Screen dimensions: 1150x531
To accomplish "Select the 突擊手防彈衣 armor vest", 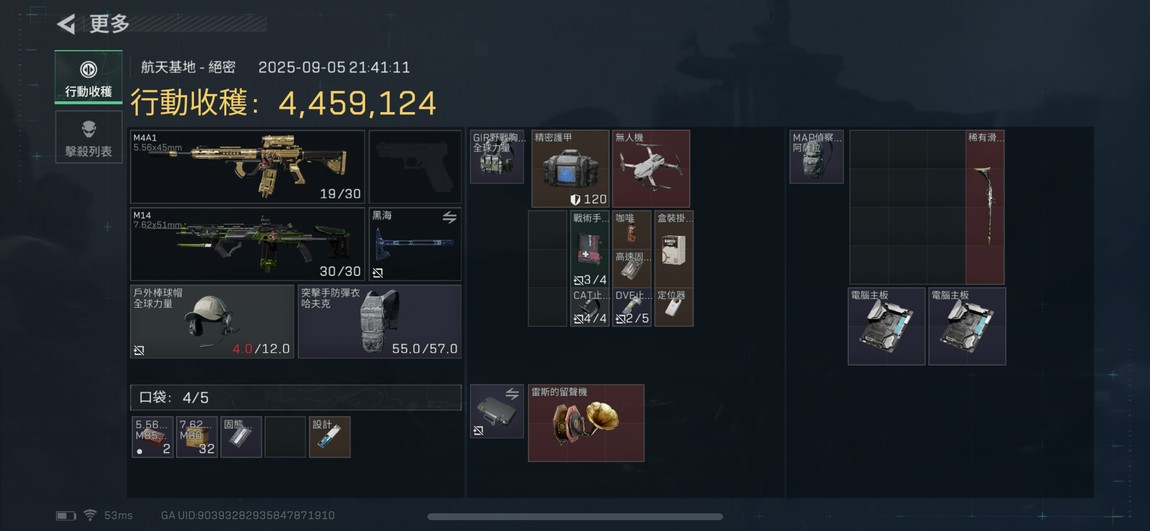I will 380,321.
